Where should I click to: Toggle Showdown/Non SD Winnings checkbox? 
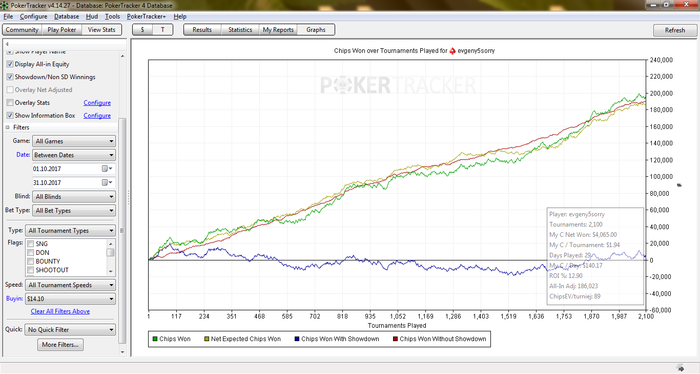point(10,77)
